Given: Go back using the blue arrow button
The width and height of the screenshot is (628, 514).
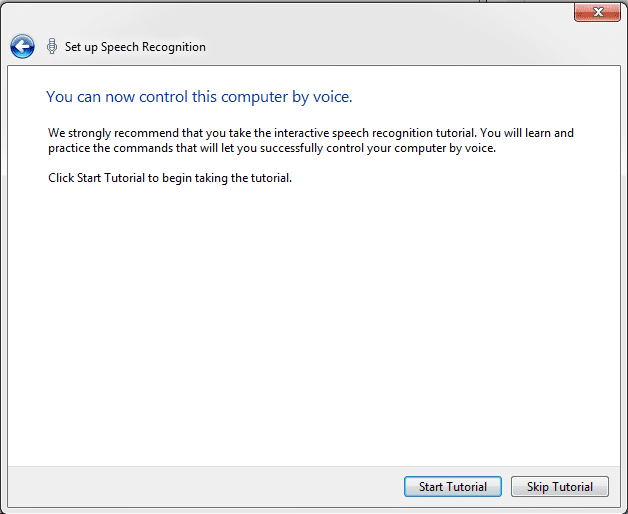Looking at the screenshot, I should (22, 46).
